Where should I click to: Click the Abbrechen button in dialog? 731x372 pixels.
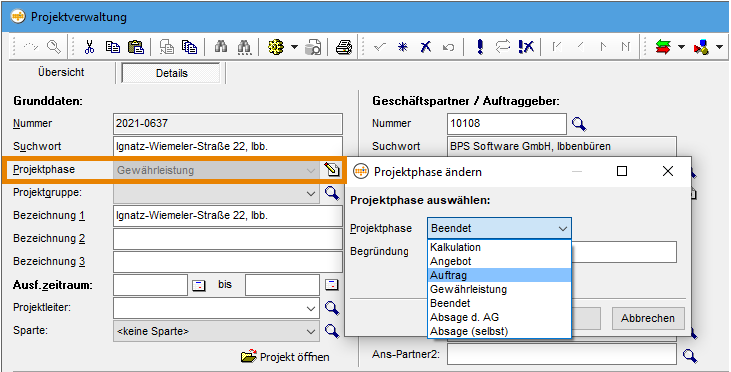click(648, 318)
